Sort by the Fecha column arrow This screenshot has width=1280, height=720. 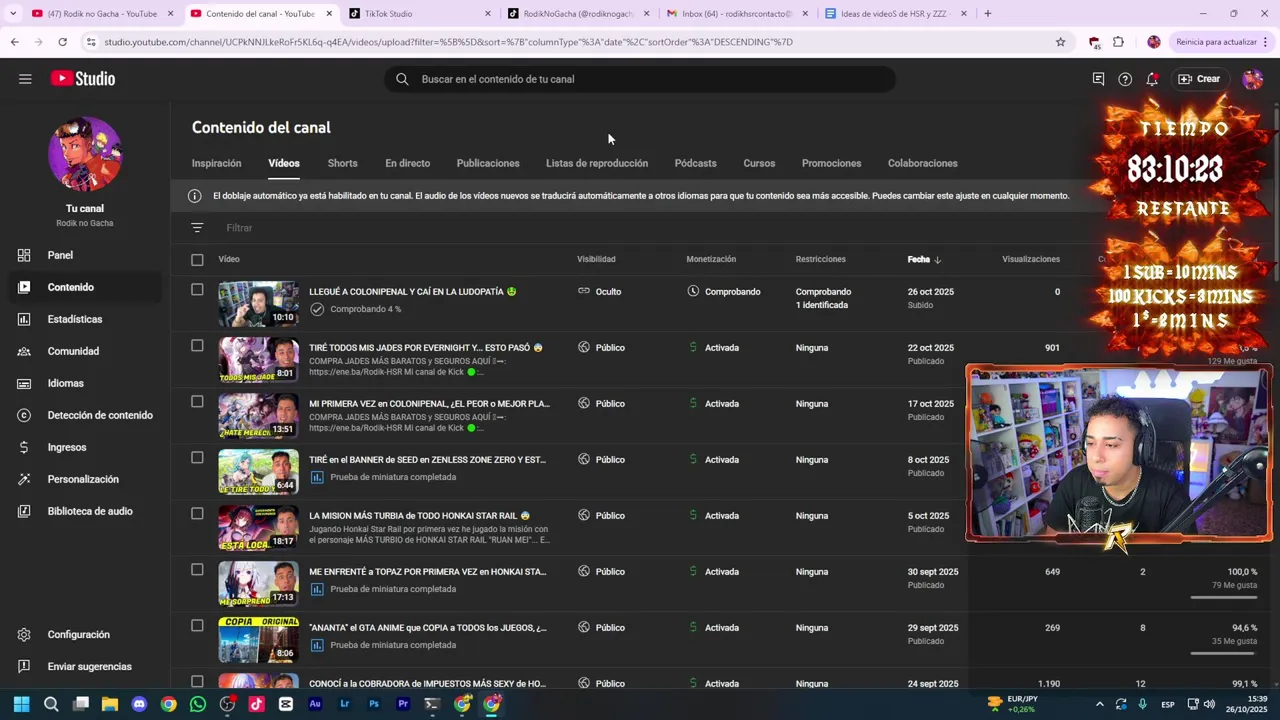point(937,260)
